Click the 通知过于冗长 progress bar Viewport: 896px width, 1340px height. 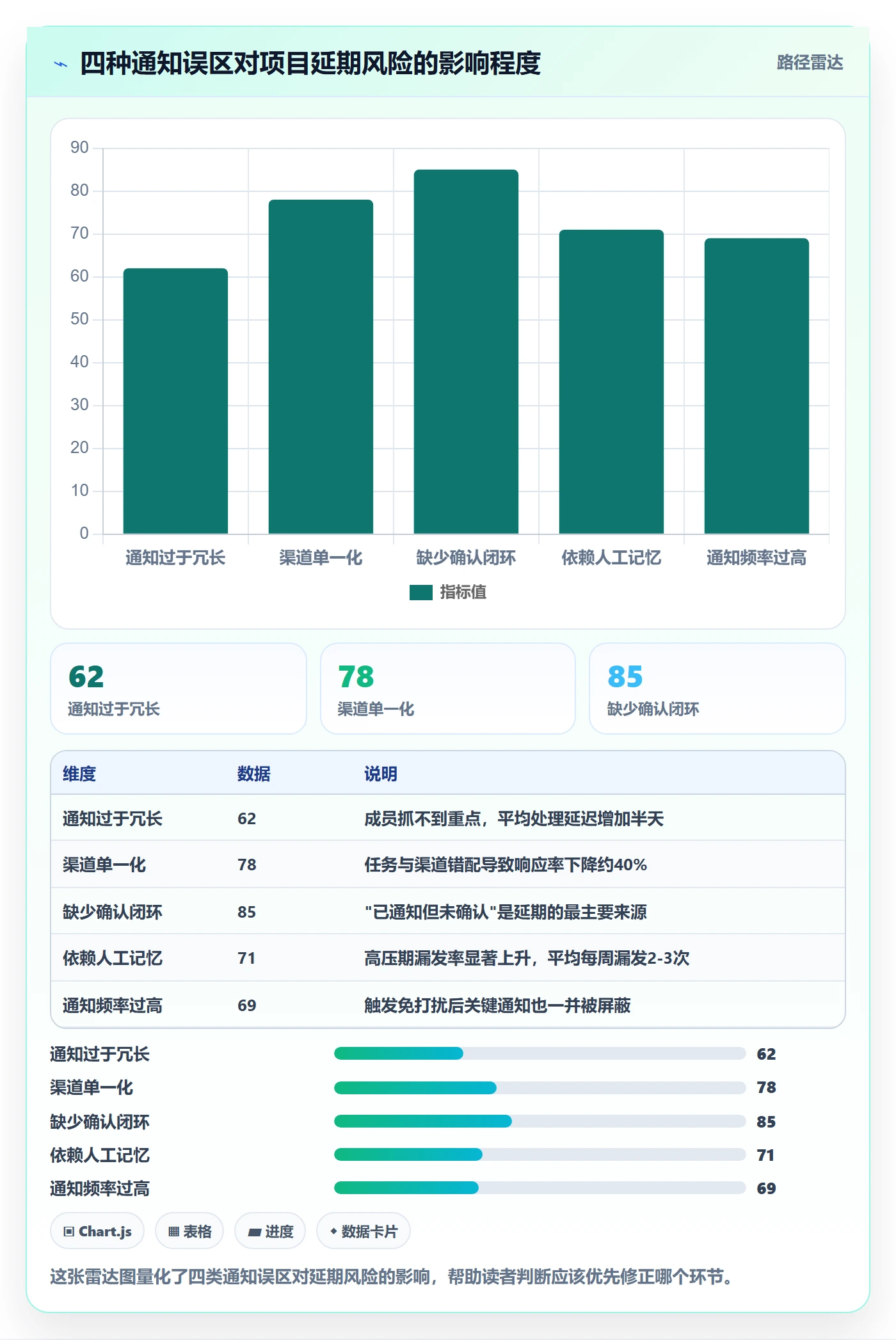coord(540,1053)
